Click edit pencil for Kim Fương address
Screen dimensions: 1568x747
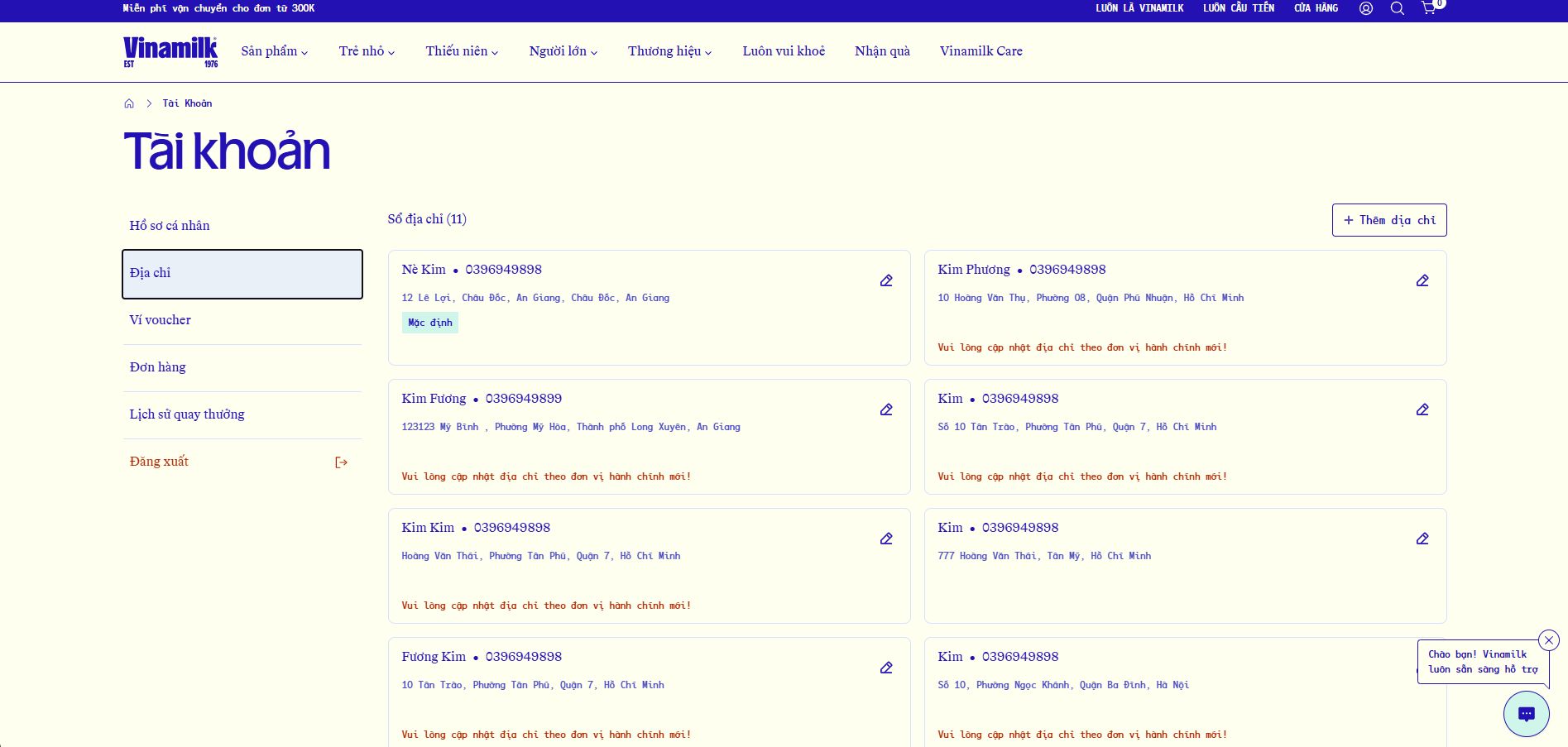click(x=885, y=409)
